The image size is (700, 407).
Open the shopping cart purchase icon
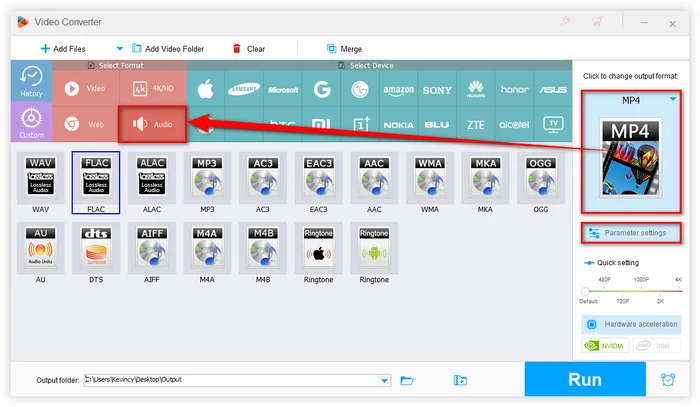pyautogui.click(x=597, y=21)
